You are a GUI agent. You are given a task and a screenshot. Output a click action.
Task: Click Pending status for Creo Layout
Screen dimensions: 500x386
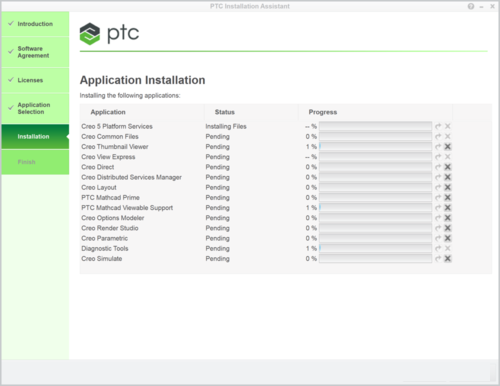pos(217,187)
